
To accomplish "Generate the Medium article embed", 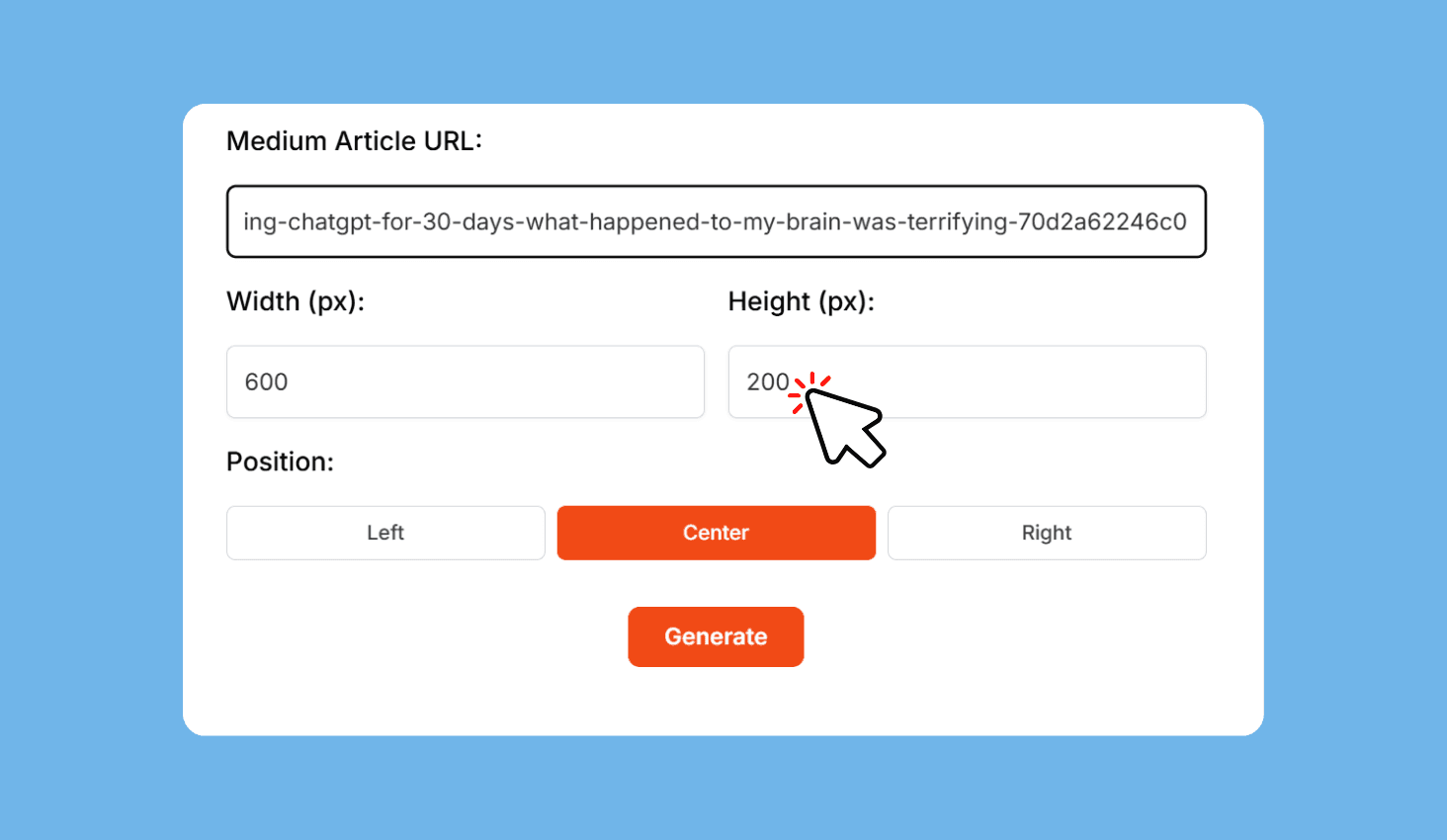I will point(716,636).
